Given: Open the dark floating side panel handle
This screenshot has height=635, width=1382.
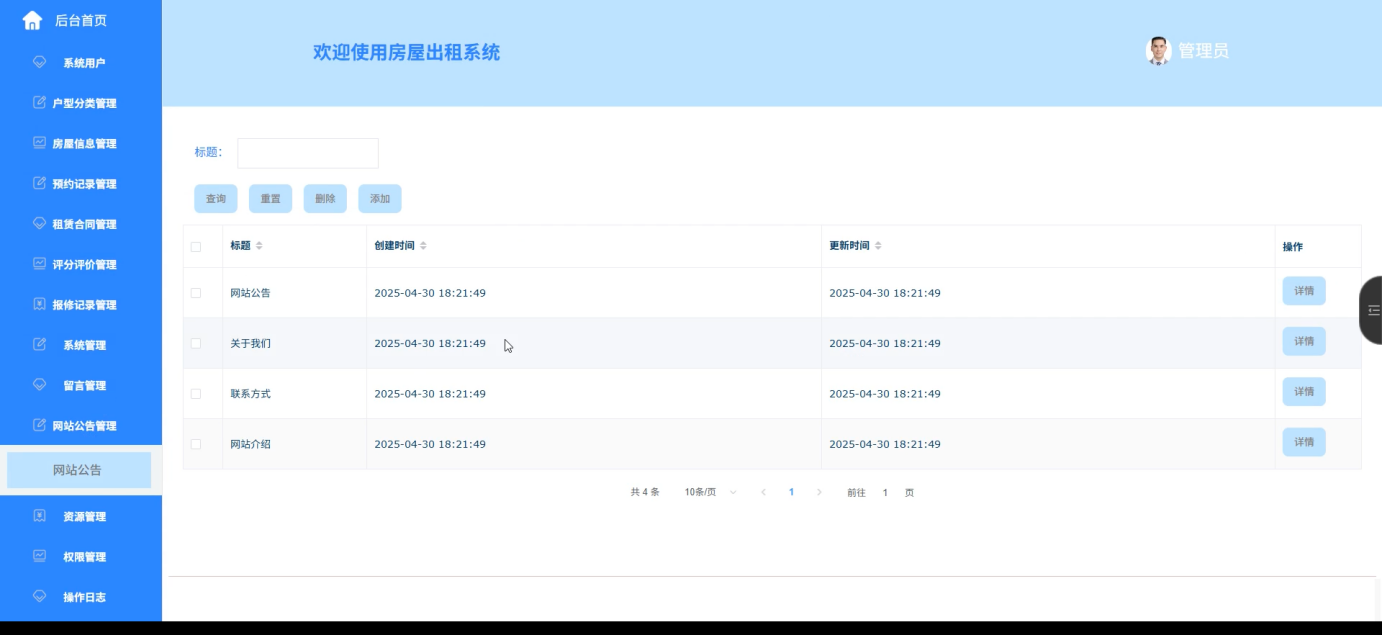Looking at the screenshot, I should 1371,310.
